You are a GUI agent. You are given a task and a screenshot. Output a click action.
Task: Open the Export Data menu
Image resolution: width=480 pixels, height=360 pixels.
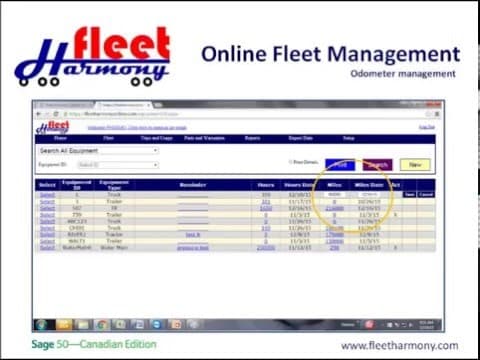301,138
